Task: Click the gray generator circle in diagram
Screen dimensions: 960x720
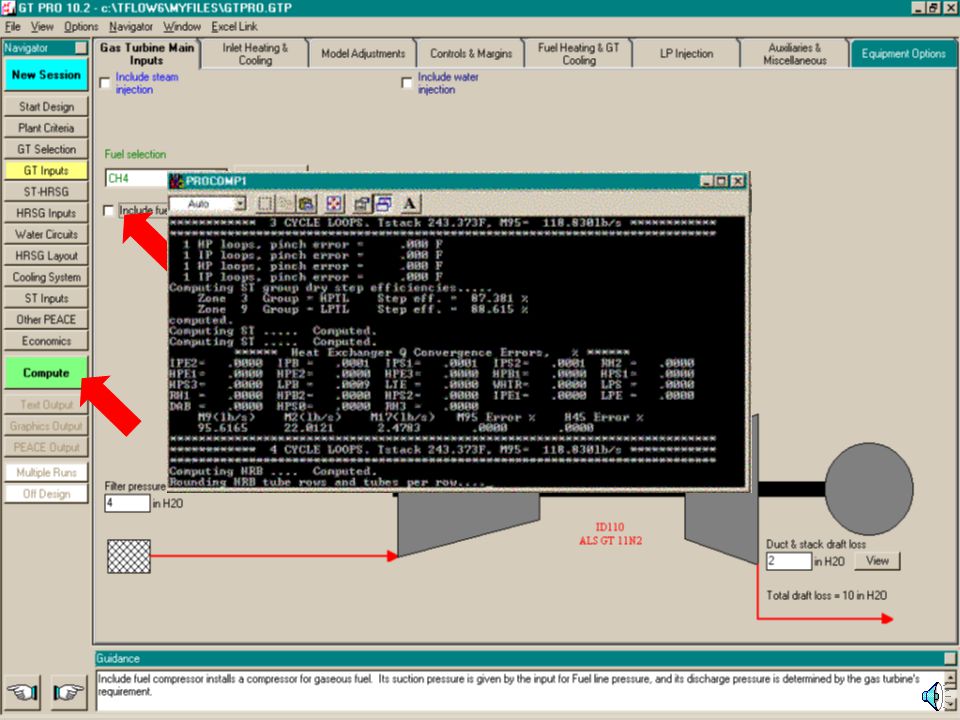Action: click(x=869, y=489)
